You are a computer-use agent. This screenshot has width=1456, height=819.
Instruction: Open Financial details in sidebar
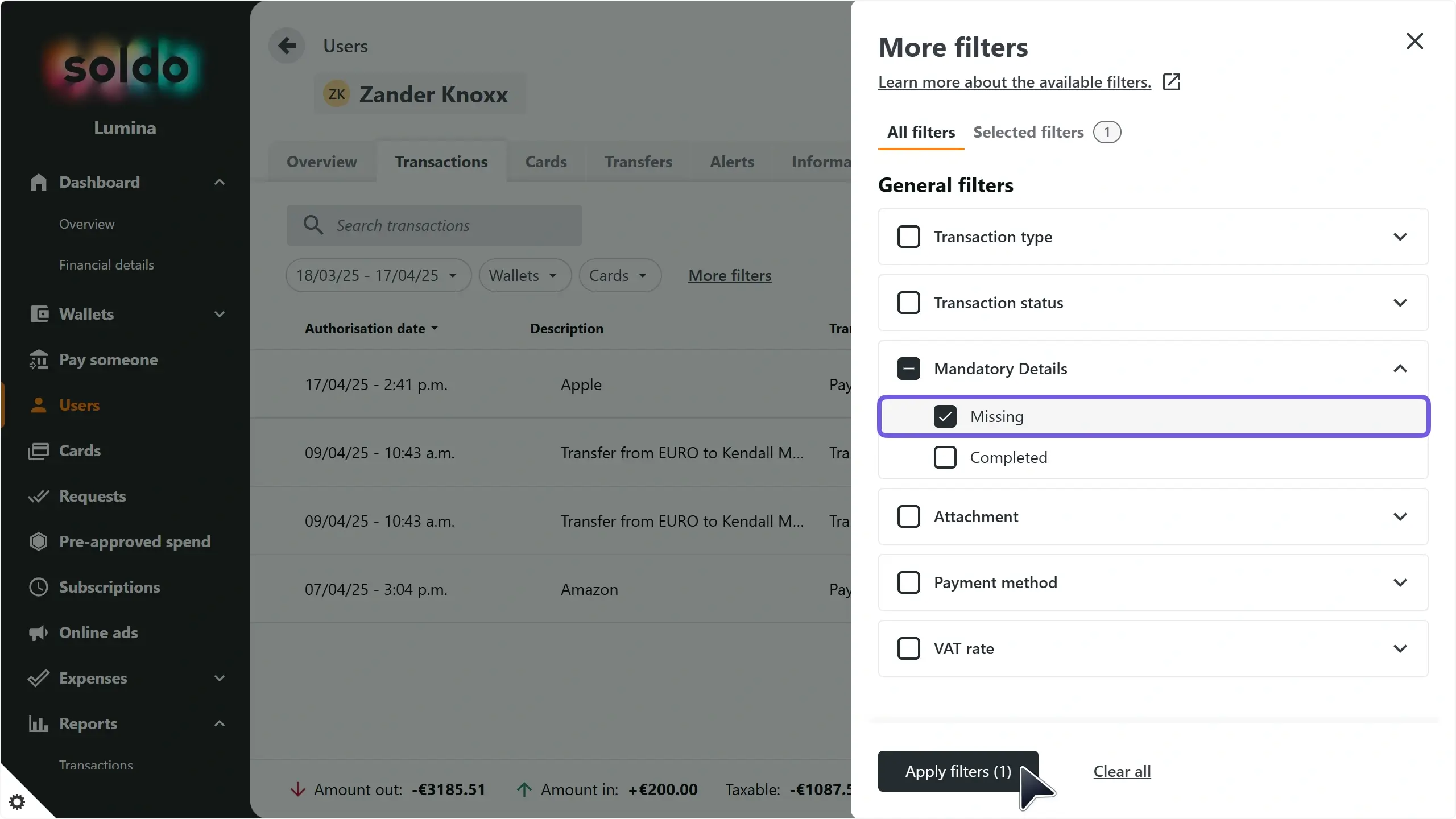point(106,264)
